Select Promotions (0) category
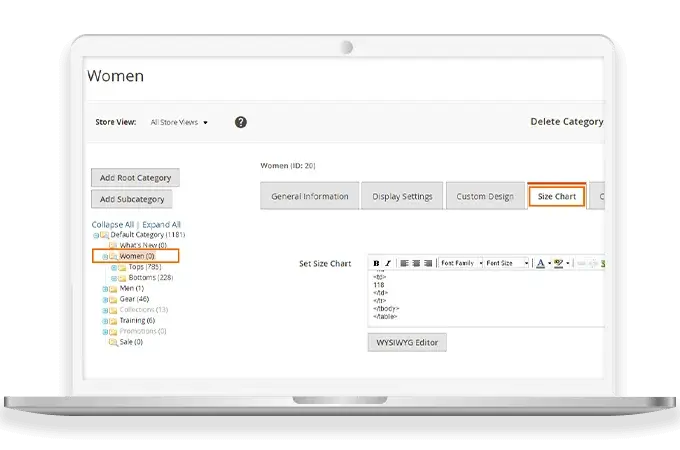 143,331
